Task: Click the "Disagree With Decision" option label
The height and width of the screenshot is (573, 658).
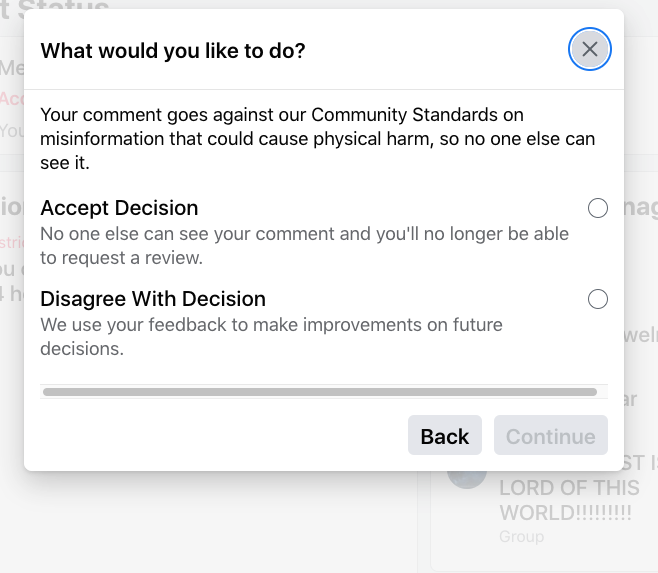Action: (153, 299)
